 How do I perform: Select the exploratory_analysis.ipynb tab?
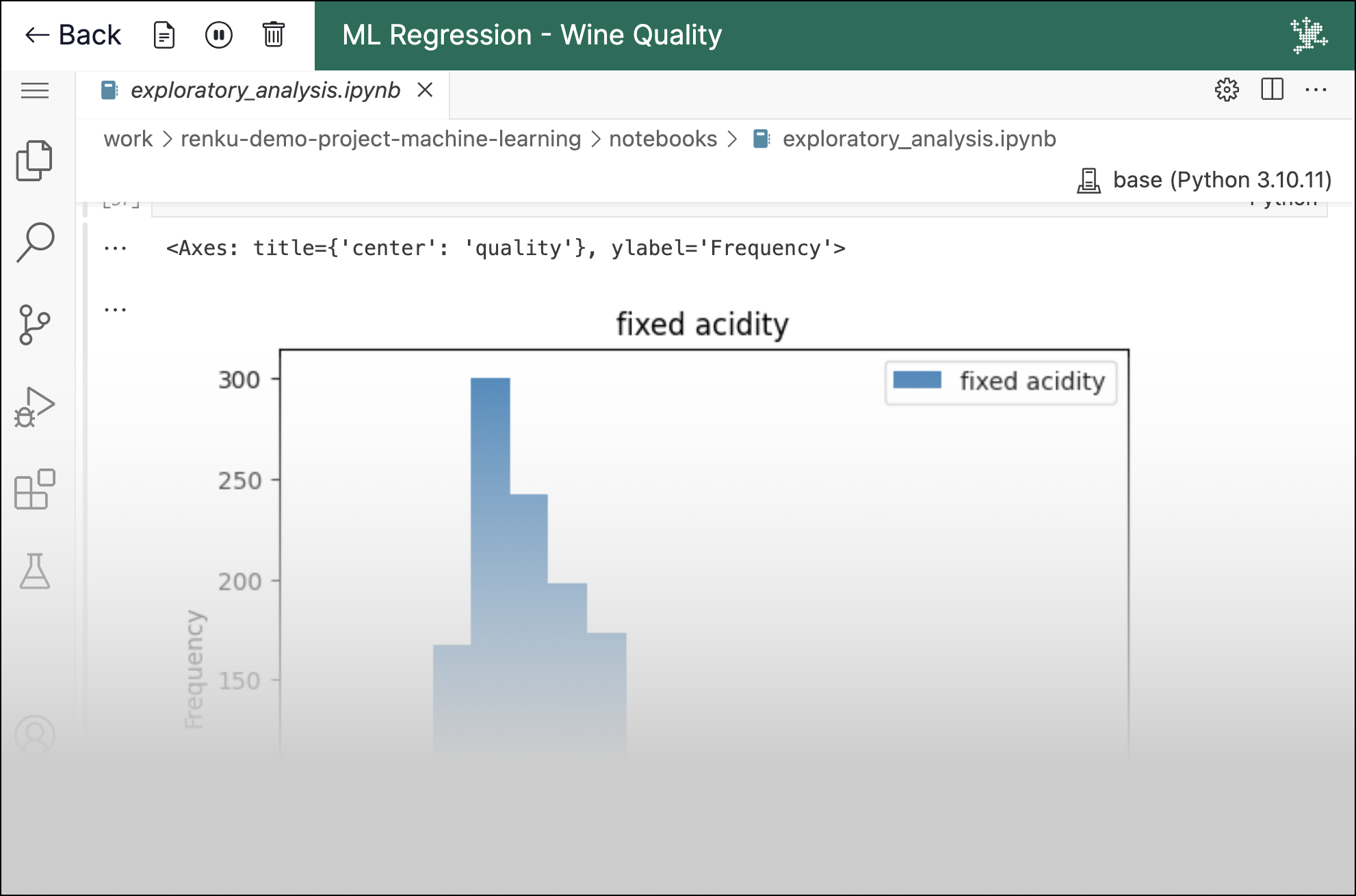click(263, 90)
